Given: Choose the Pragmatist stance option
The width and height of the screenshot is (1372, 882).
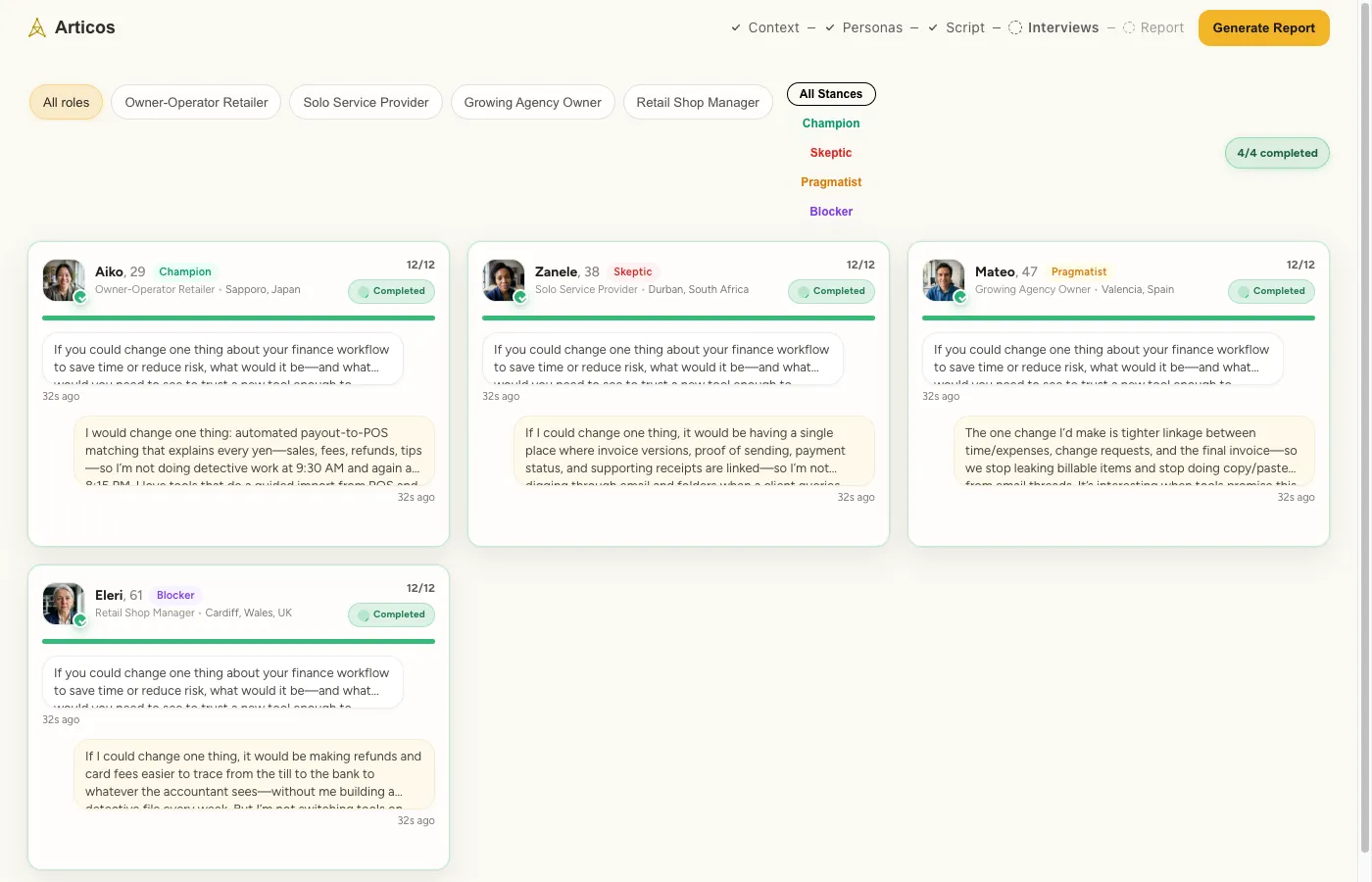Looking at the screenshot, I should 831,182.
